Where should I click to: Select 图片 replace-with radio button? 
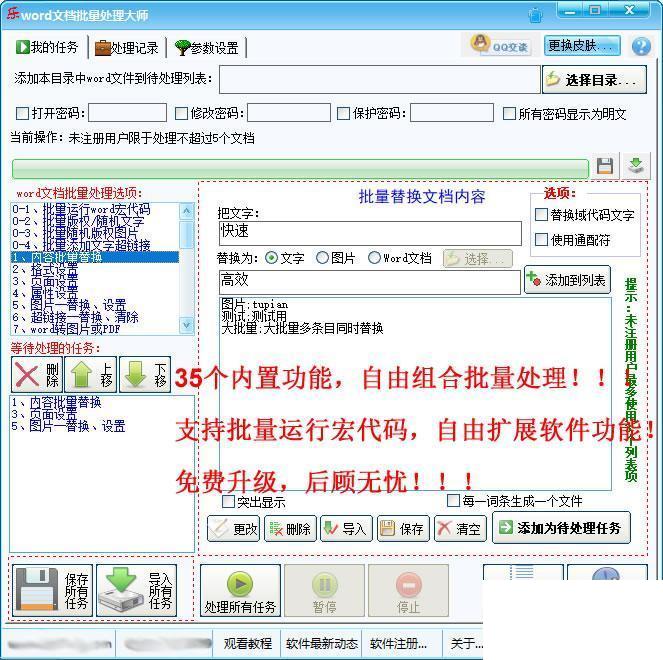pos(322,258)
